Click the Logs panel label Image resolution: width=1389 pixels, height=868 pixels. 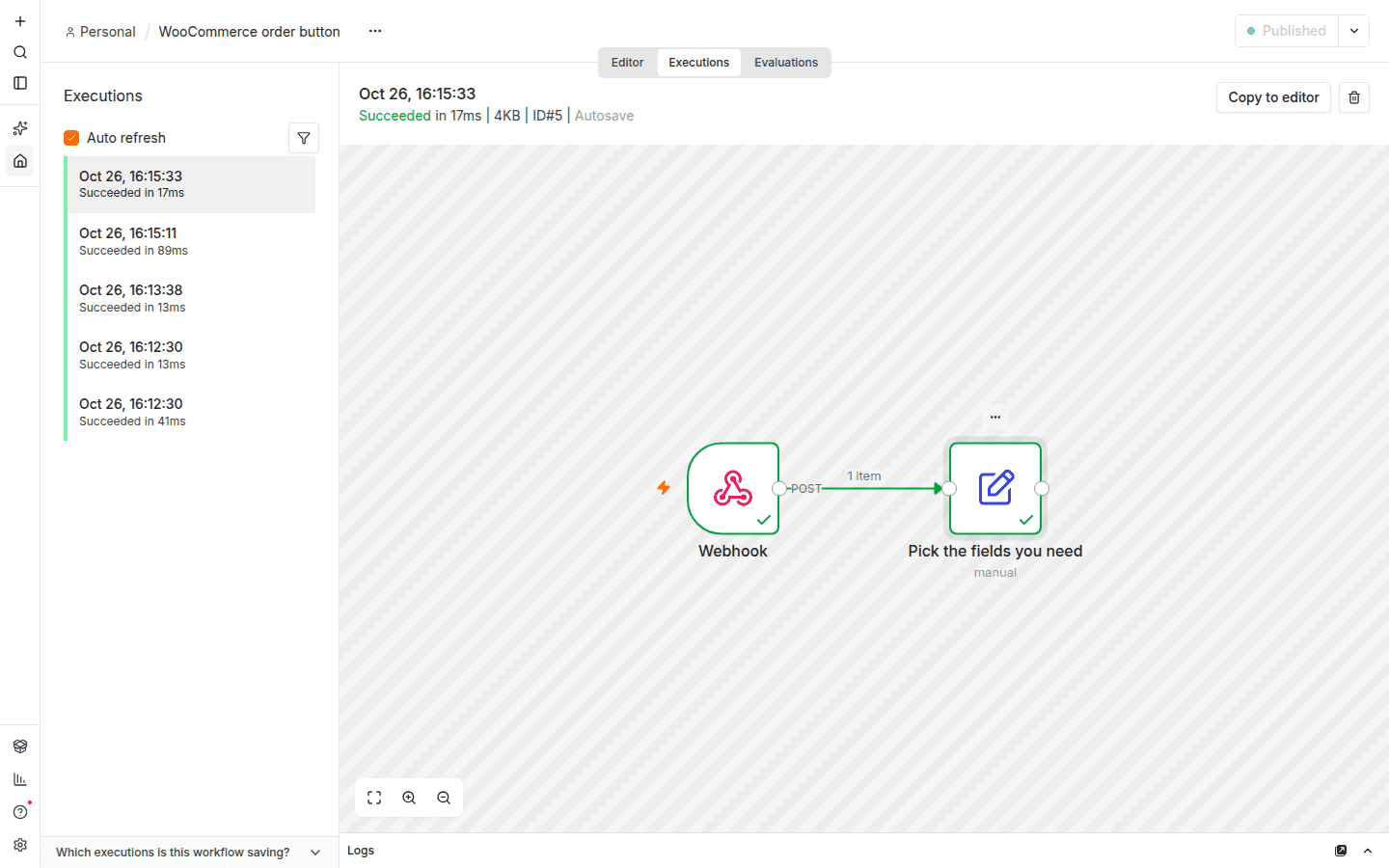point(361,851)
